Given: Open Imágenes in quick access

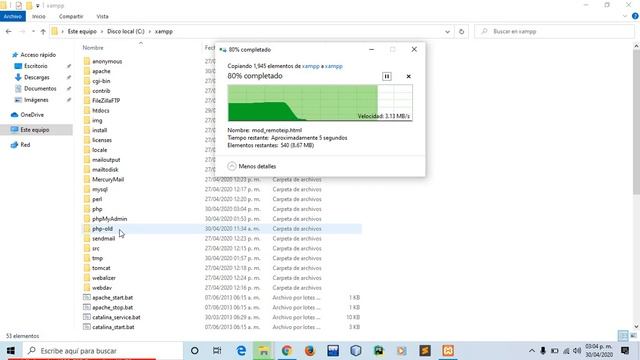Looking at the screenshot, I should [36, 100].
